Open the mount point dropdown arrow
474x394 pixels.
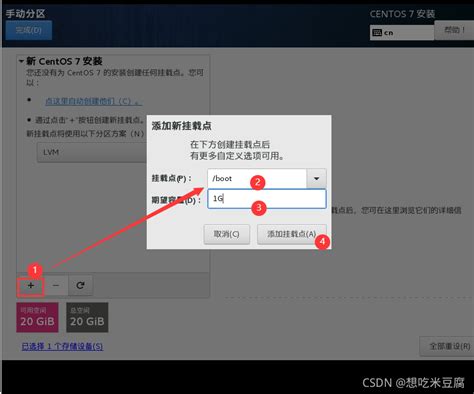[316, 179]
